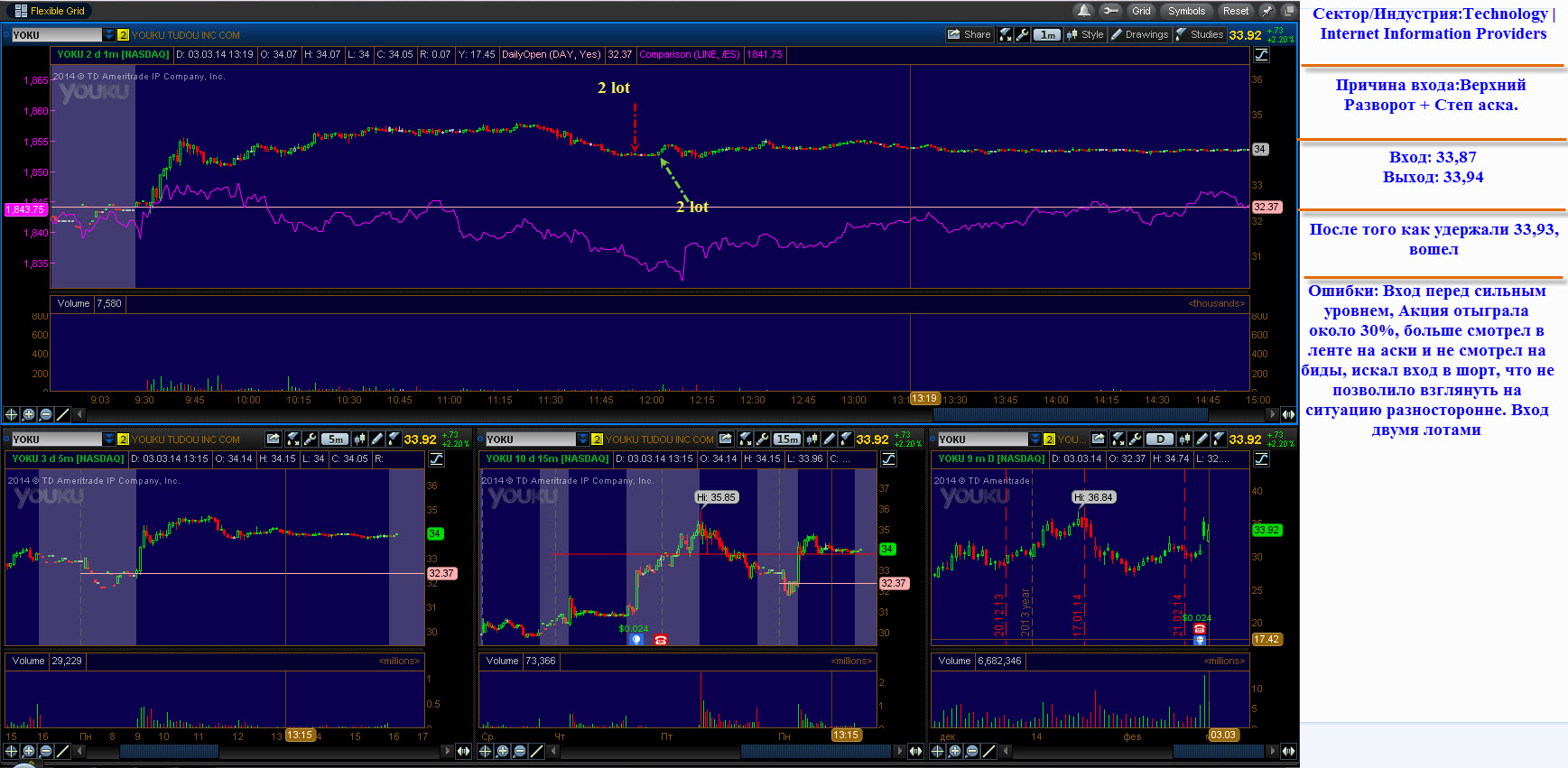Activate crosshair pan tool on daily chart
Image resolution: width=1568 pixels, height=768 pixels.
(x=938, y=751)
